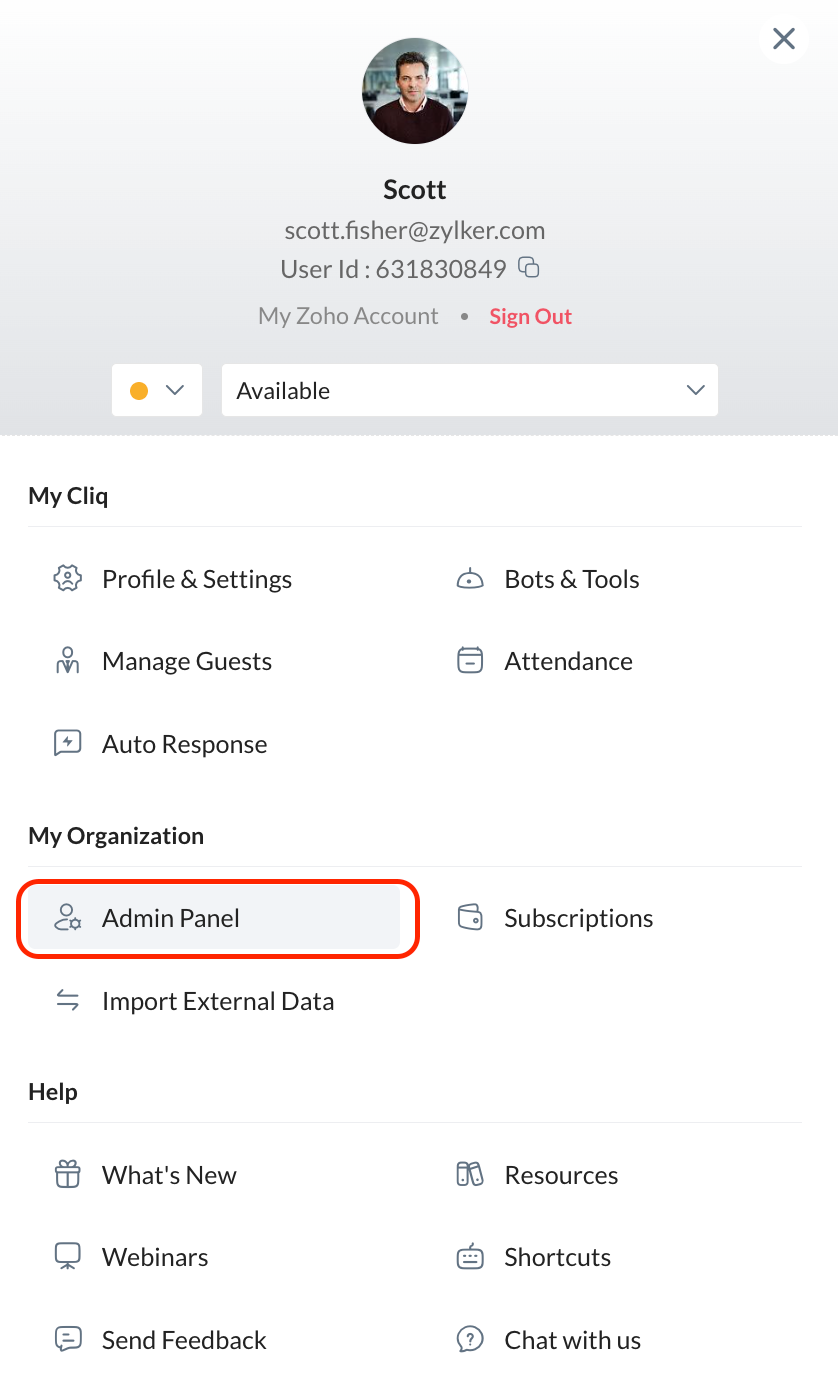Image resolution: width=838 pixels, height=1386 pixels.
Task: Copy the User Id with copy icon
Action: click(529, 268)
